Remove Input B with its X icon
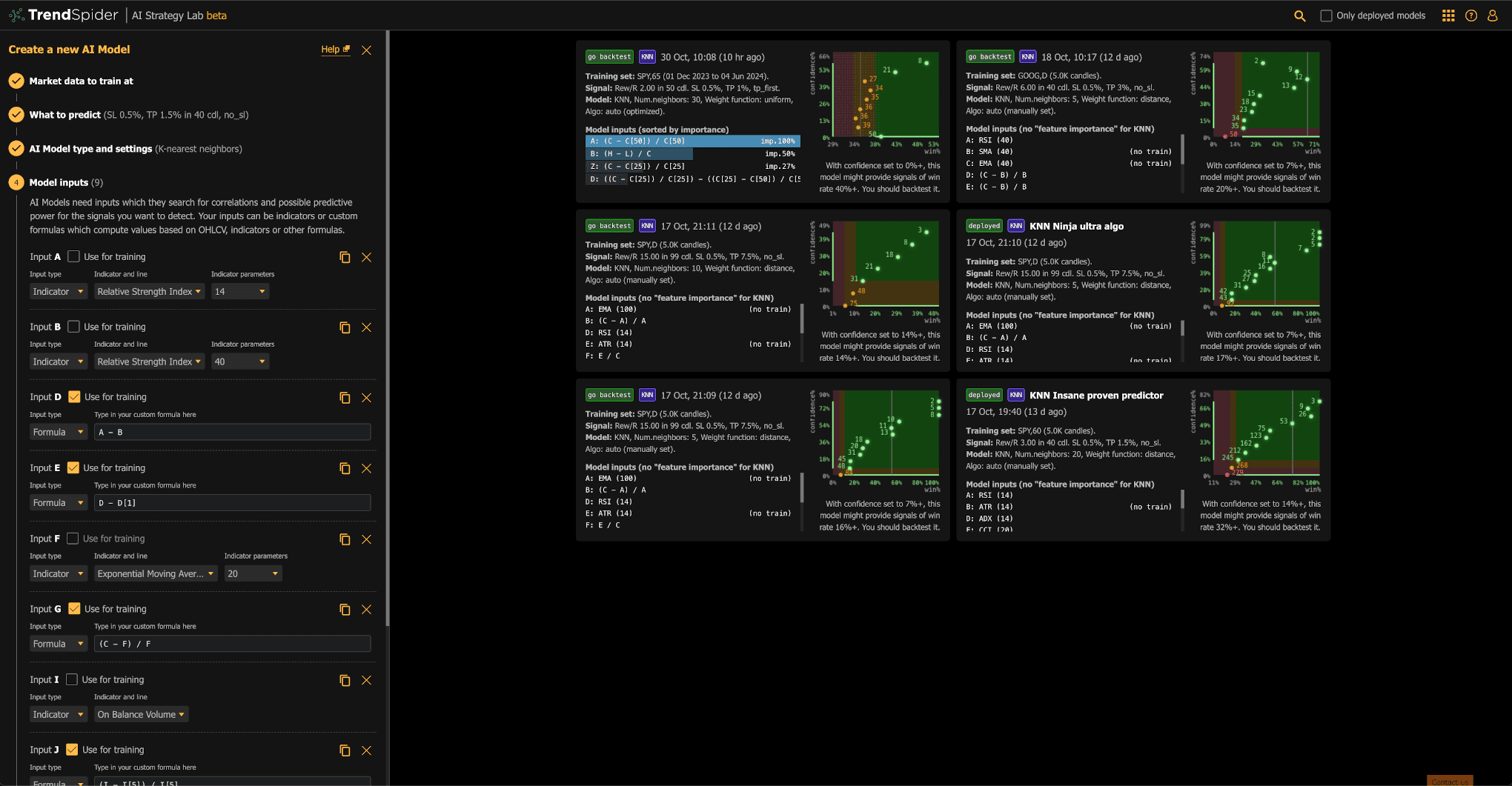Image resolution: width=1512 pixels, height=786 pixels. click(x=366, y=327)
